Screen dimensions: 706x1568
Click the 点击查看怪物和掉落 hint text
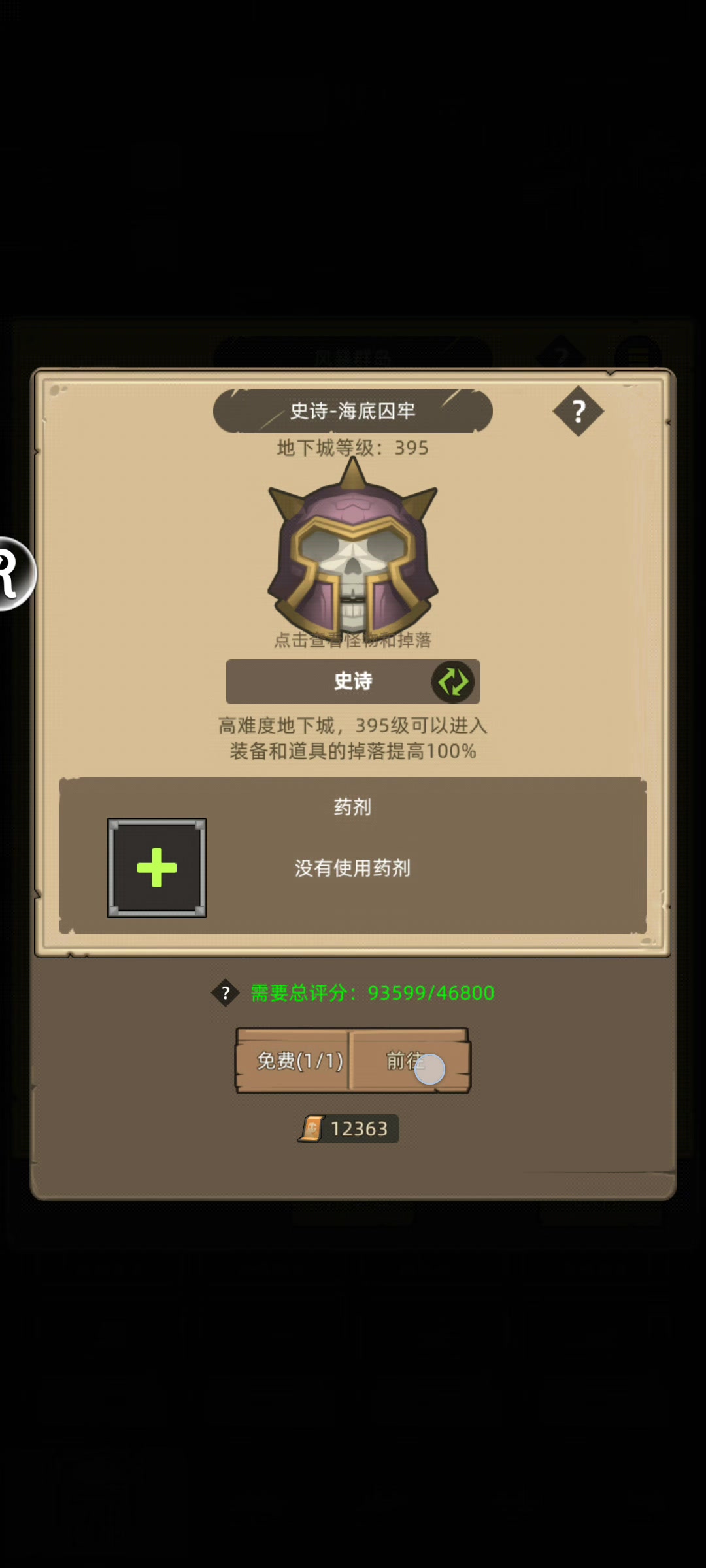[353, 640]
